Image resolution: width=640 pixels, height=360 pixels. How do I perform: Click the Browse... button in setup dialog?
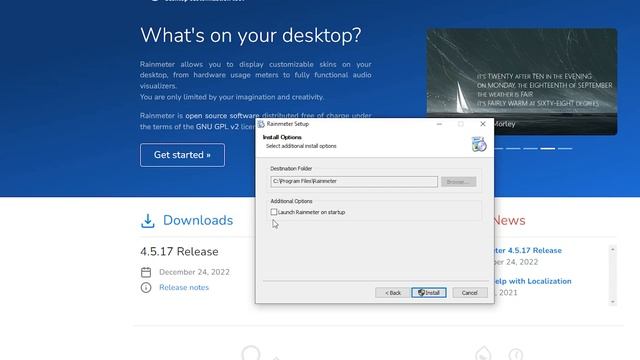[458, 182]
